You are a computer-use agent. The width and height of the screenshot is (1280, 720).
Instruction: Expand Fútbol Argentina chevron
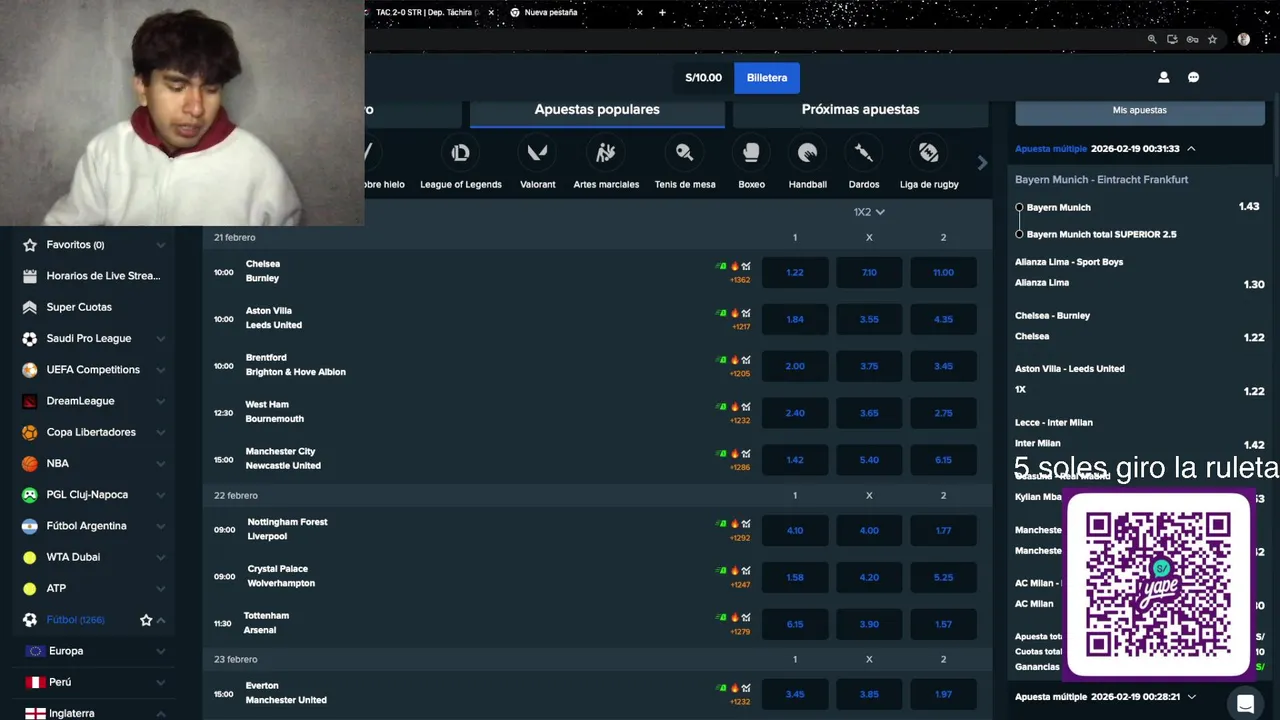tap(161, 526)
